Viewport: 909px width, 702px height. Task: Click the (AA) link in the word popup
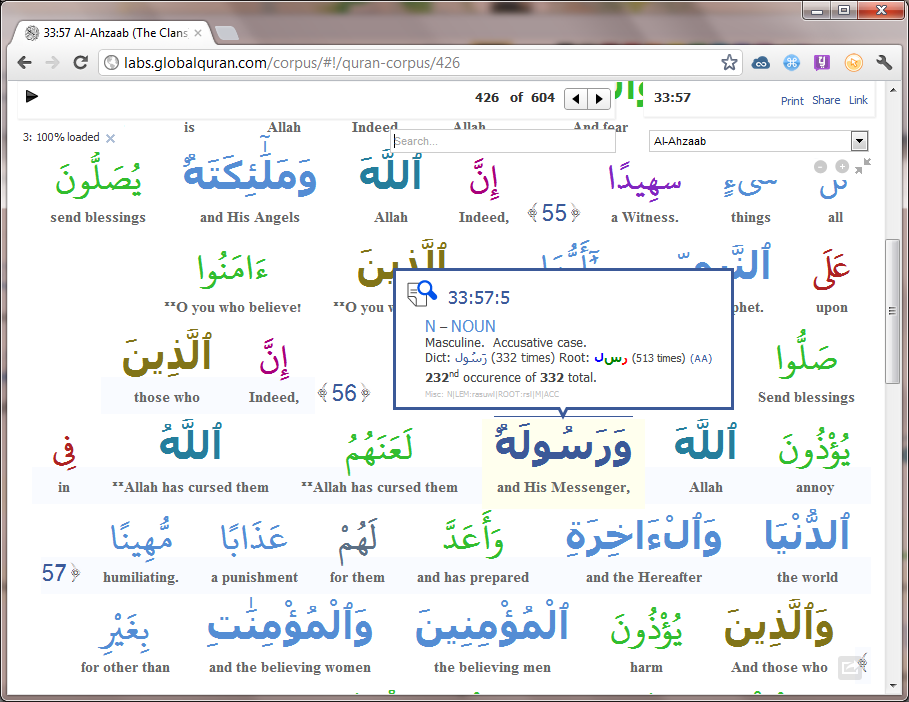click(700, 356)
